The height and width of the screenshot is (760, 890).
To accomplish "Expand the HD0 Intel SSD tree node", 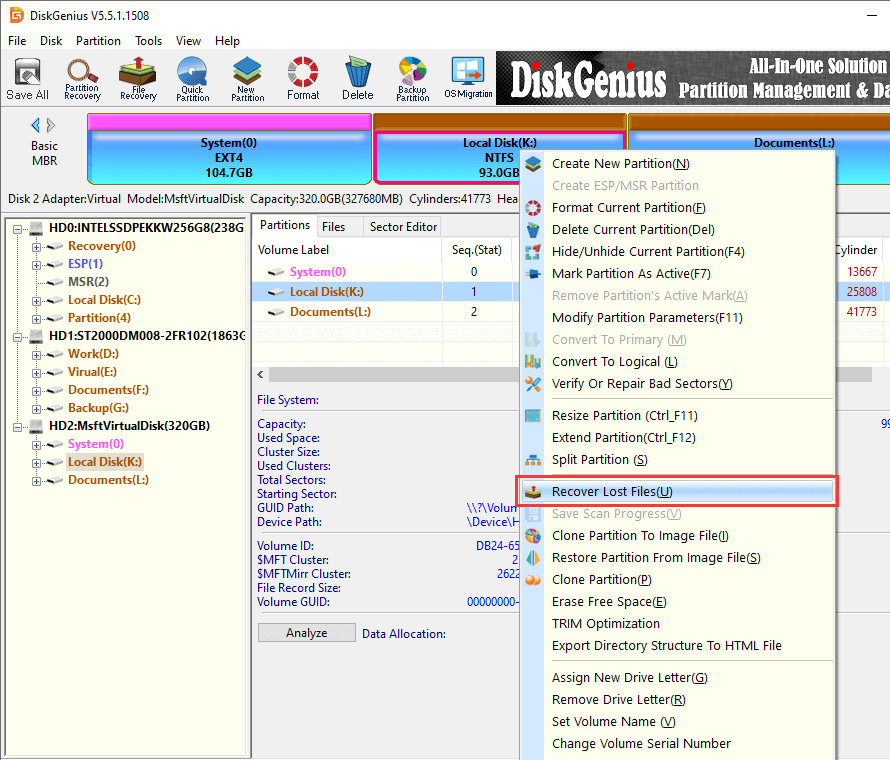I will coord(19,228).
